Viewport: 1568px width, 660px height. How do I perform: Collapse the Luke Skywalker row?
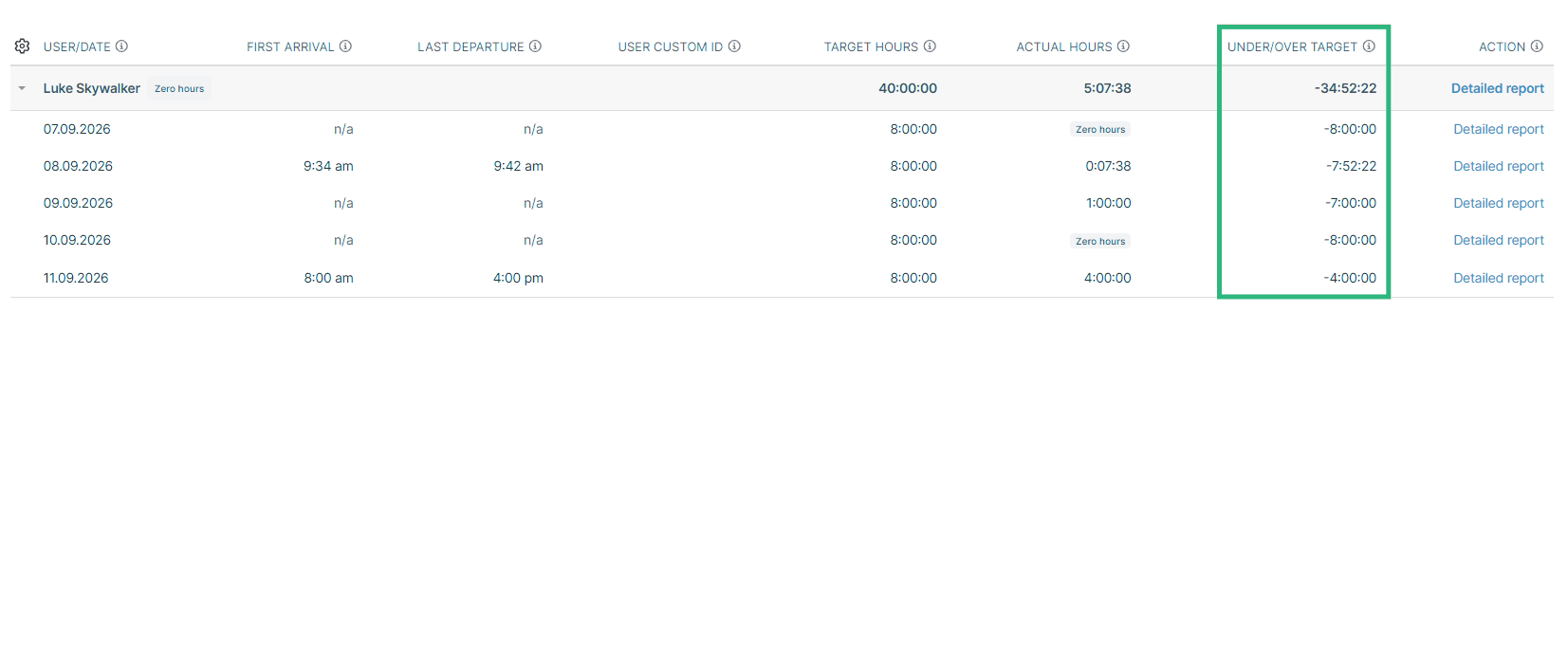[x=22, y=88]
